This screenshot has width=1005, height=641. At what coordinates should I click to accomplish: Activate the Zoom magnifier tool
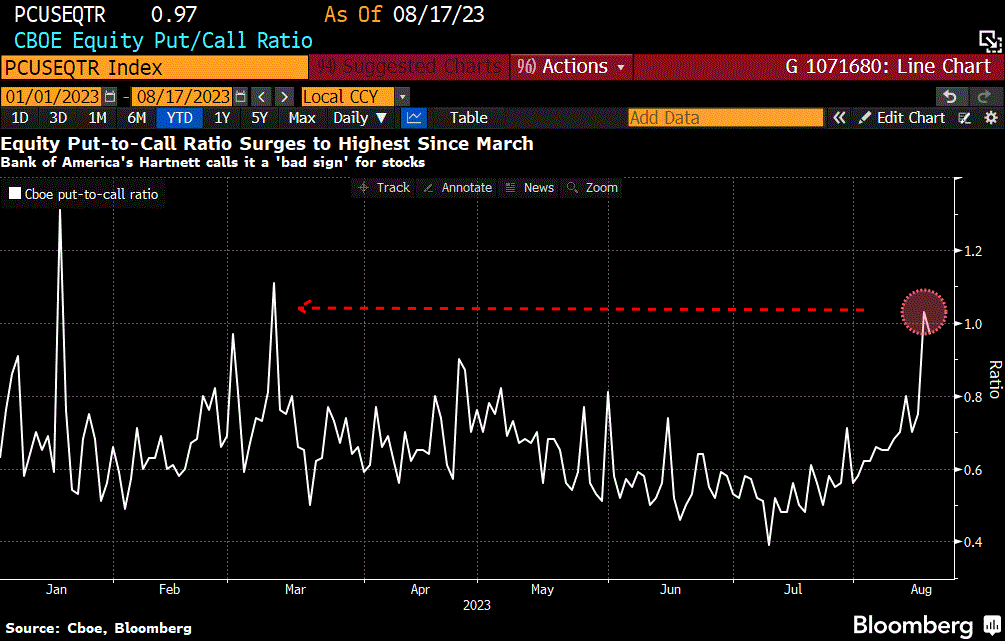tap(592, 188)
